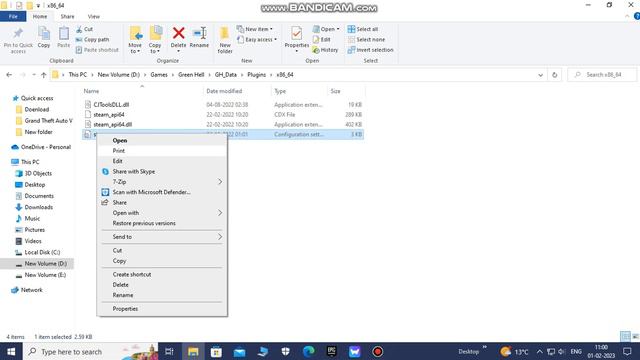
Task: Open the Copy to ribbon button
Action: click(155, 40)
